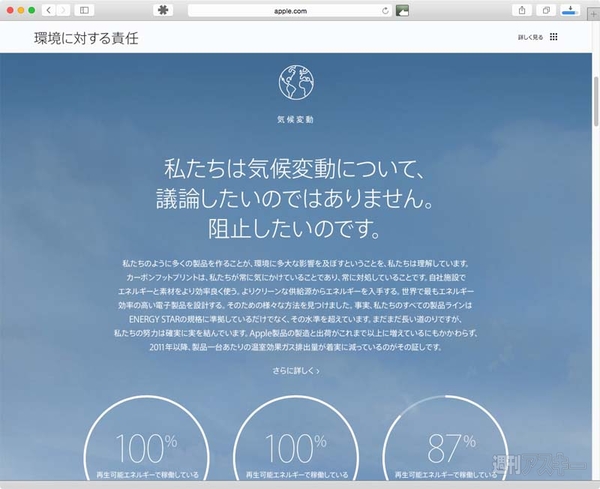Open the Downloads button in toolbar
Image resolution: width=600 pixels, height=489 pixels.
(570, 10)
